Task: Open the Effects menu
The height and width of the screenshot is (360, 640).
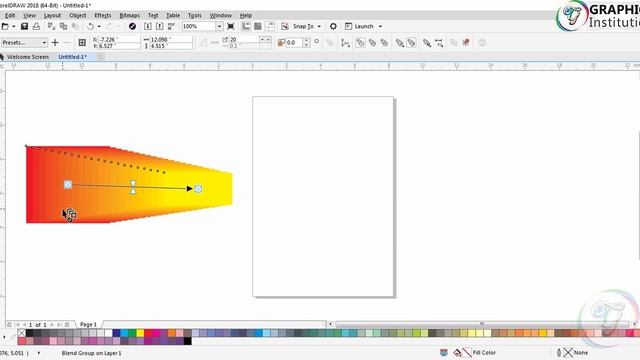Action: tap(102, 15)
